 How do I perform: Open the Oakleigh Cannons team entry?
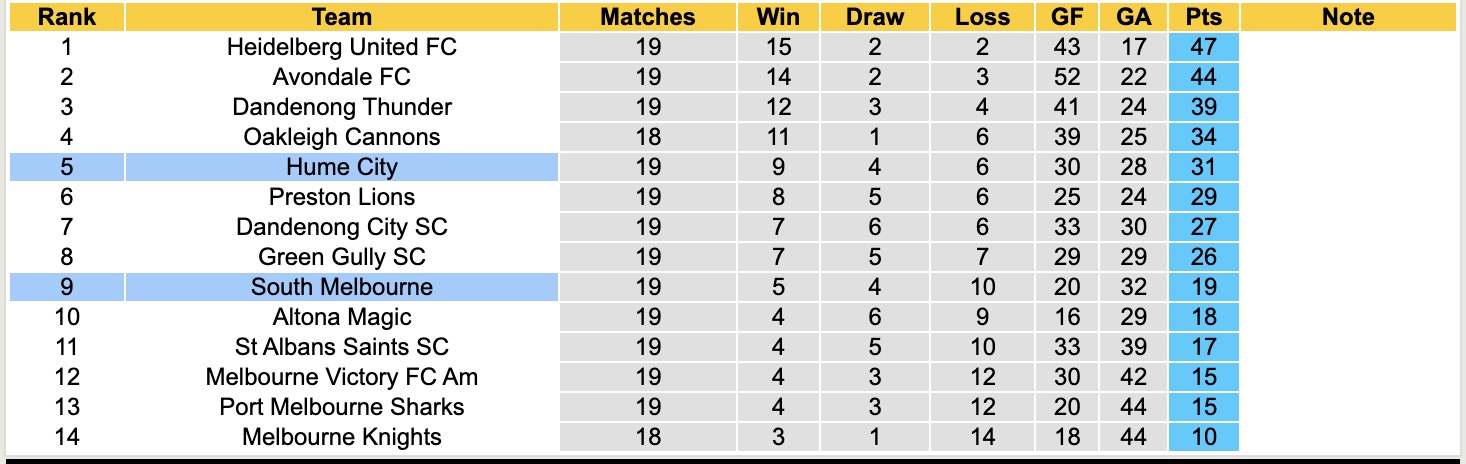[x=341, y=137]
